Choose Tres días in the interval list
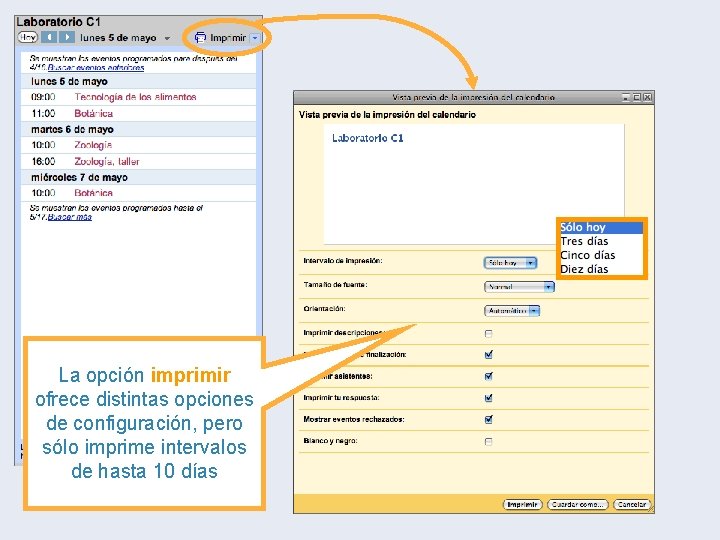The width and height of the screenshot is (720, 540). pyautogui.click(x=601, y=241)
